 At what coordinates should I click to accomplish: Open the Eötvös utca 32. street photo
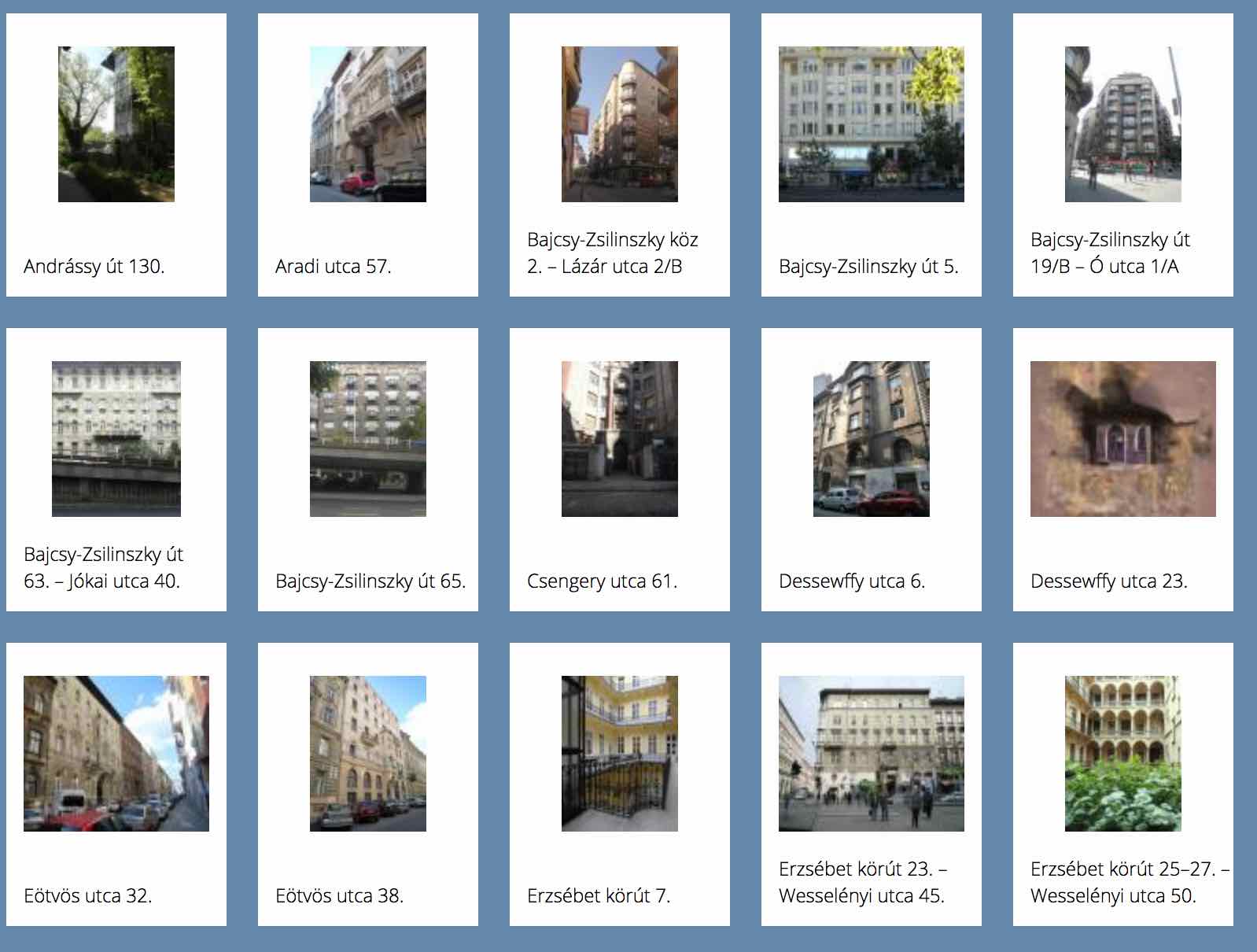coord(116,754)
